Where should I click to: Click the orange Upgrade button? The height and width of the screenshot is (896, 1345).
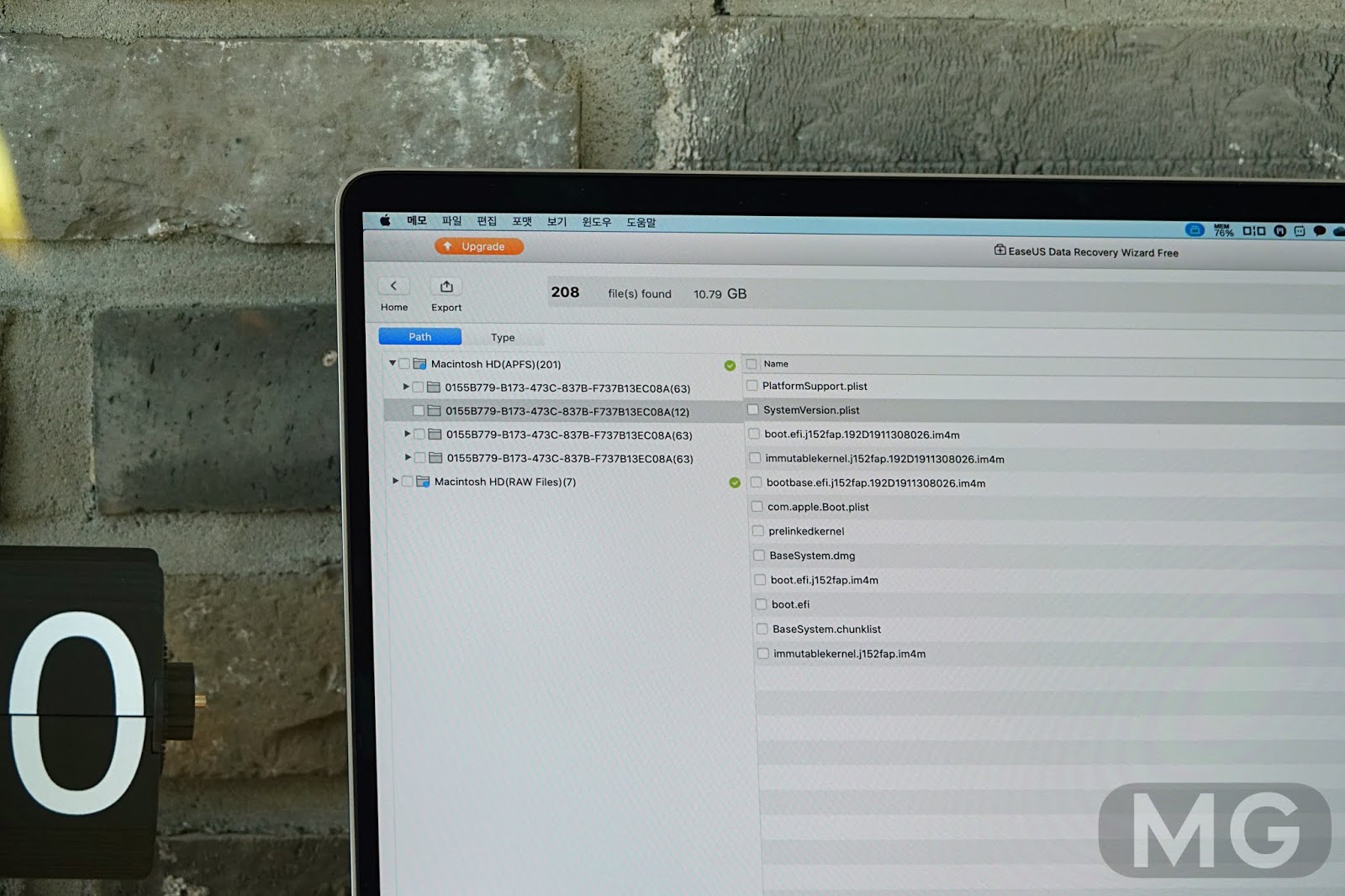[x=479, y=246]
